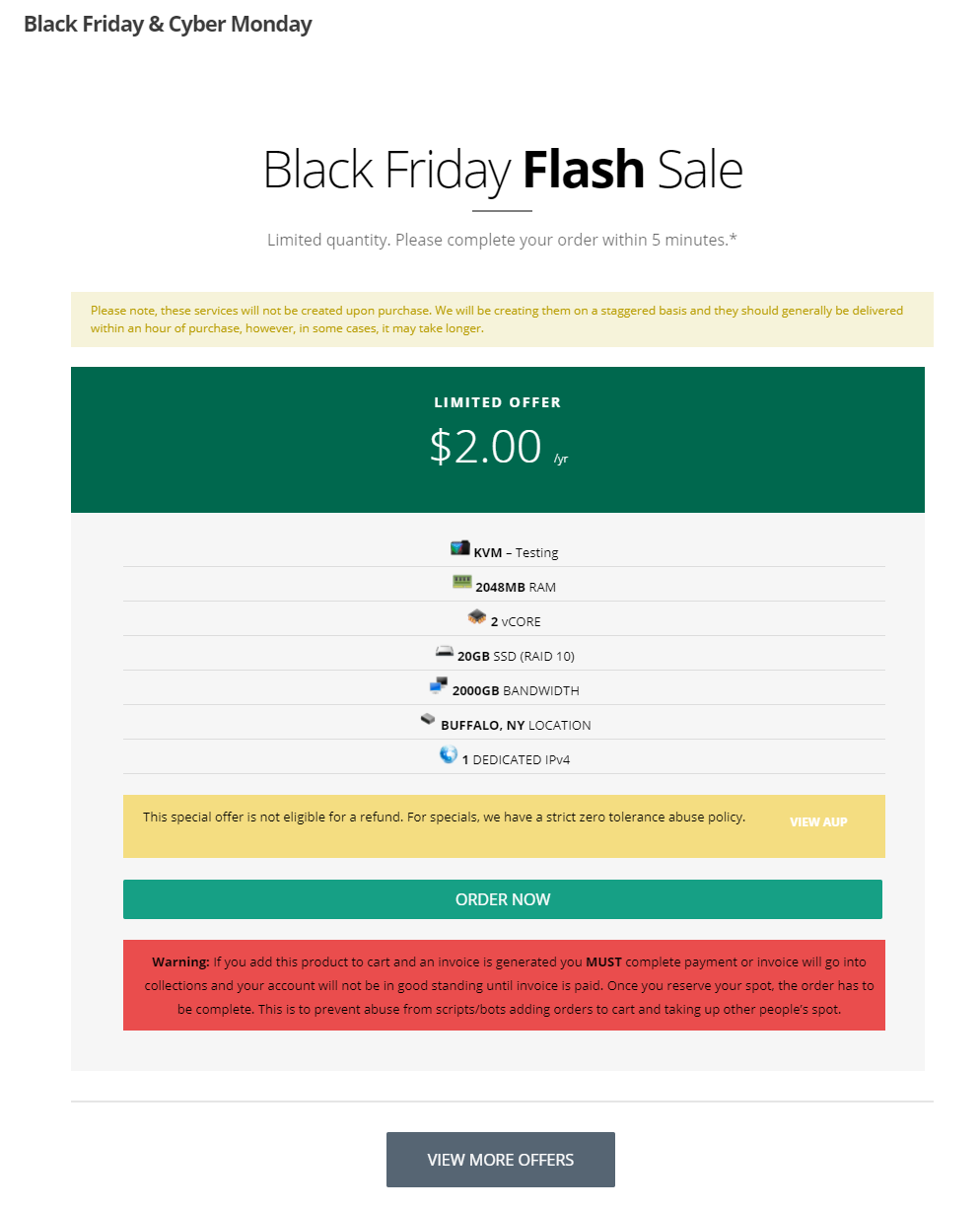Image resolution: width=980 pixels, height=1210 pixels.
Task: Click the Buffalo location server icon
Action: (428, 720)
